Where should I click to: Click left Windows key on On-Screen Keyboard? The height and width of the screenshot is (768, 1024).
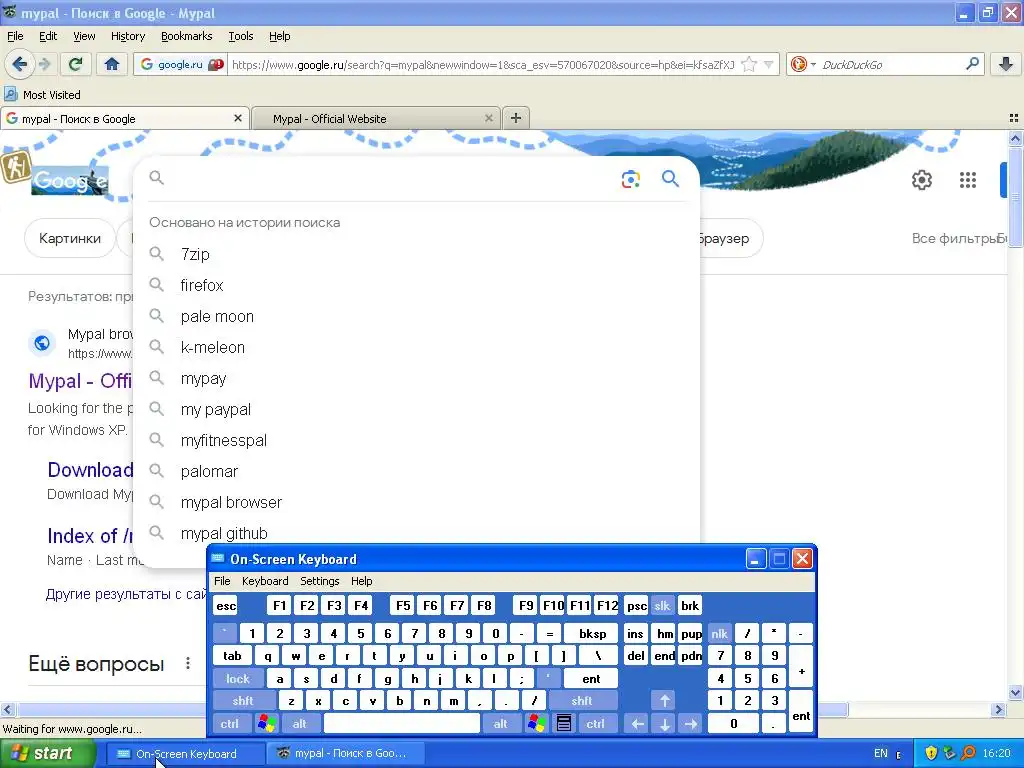266,724
